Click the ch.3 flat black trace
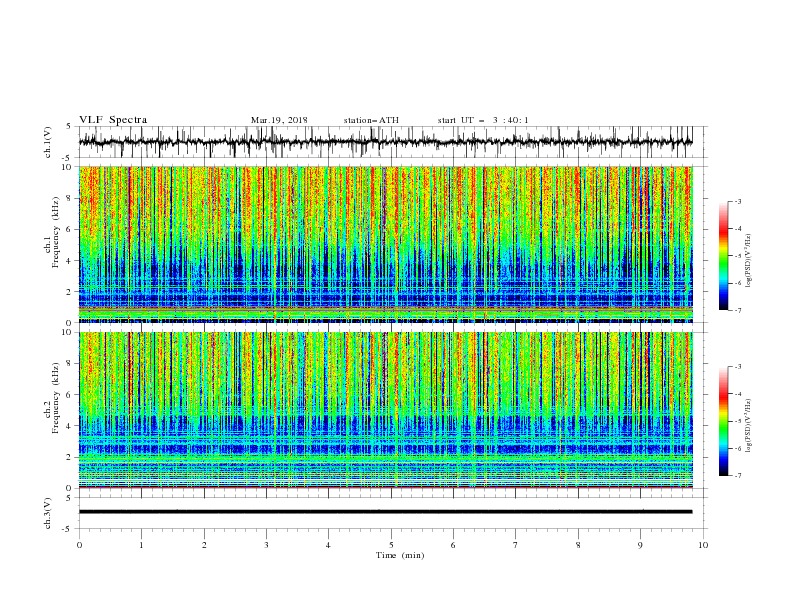The height and width of the screenshot is (612, 792). point(385,512)
